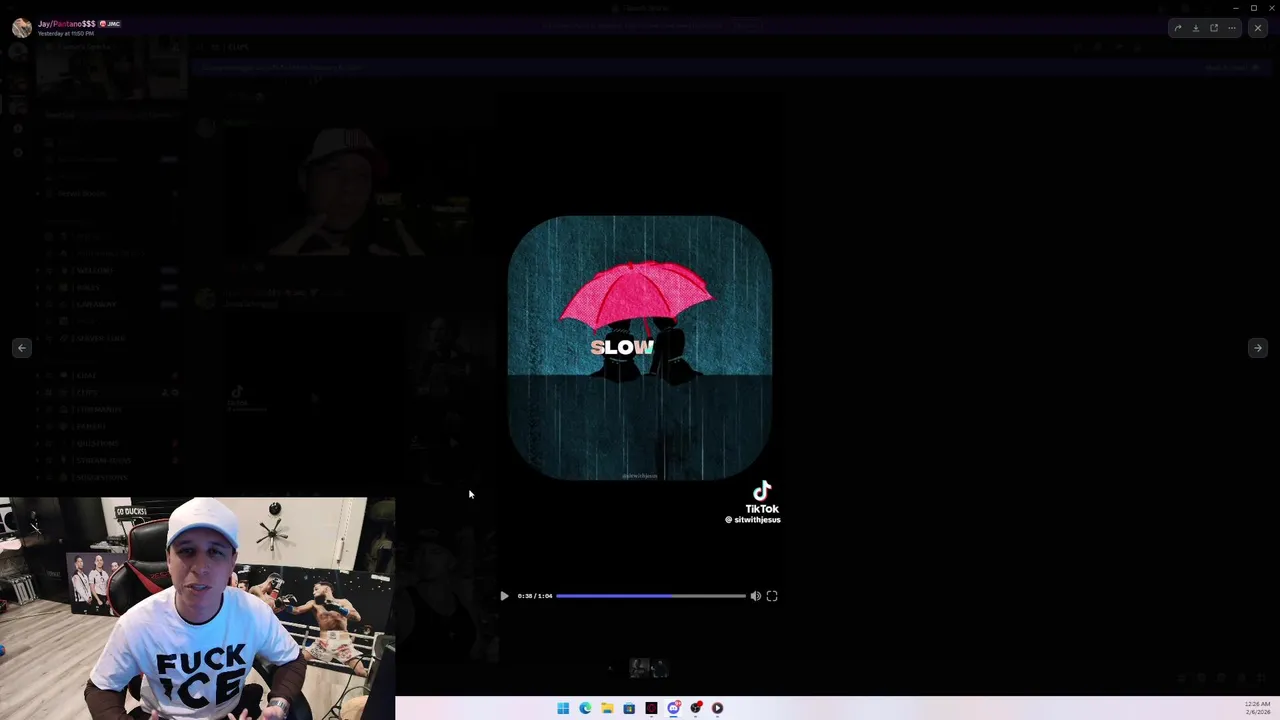The image size is (1280, 720).
Task: Click the taskbar clock and date
Action: click(x=1257, y=708)
